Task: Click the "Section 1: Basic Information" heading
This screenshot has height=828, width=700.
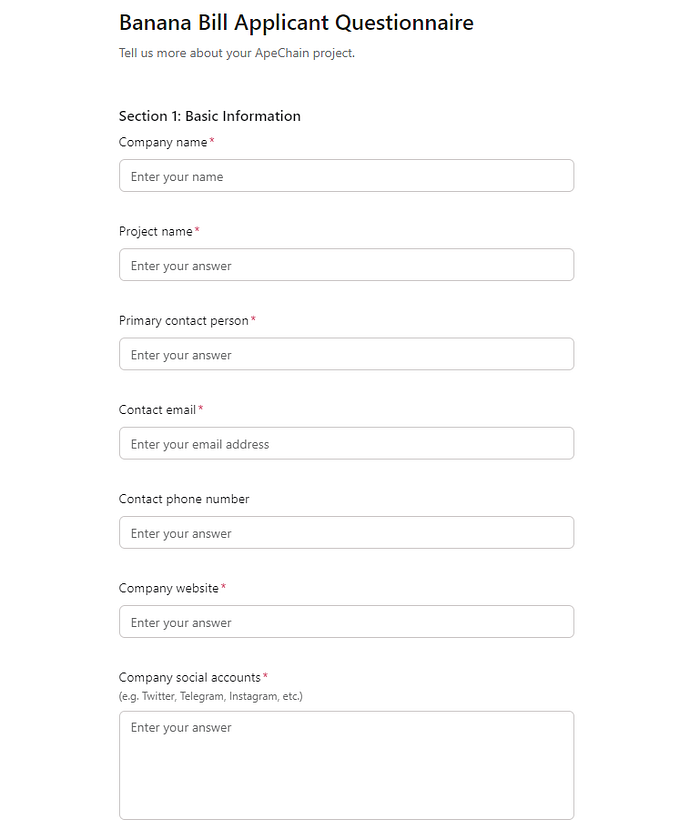Action: click(210, 116)
